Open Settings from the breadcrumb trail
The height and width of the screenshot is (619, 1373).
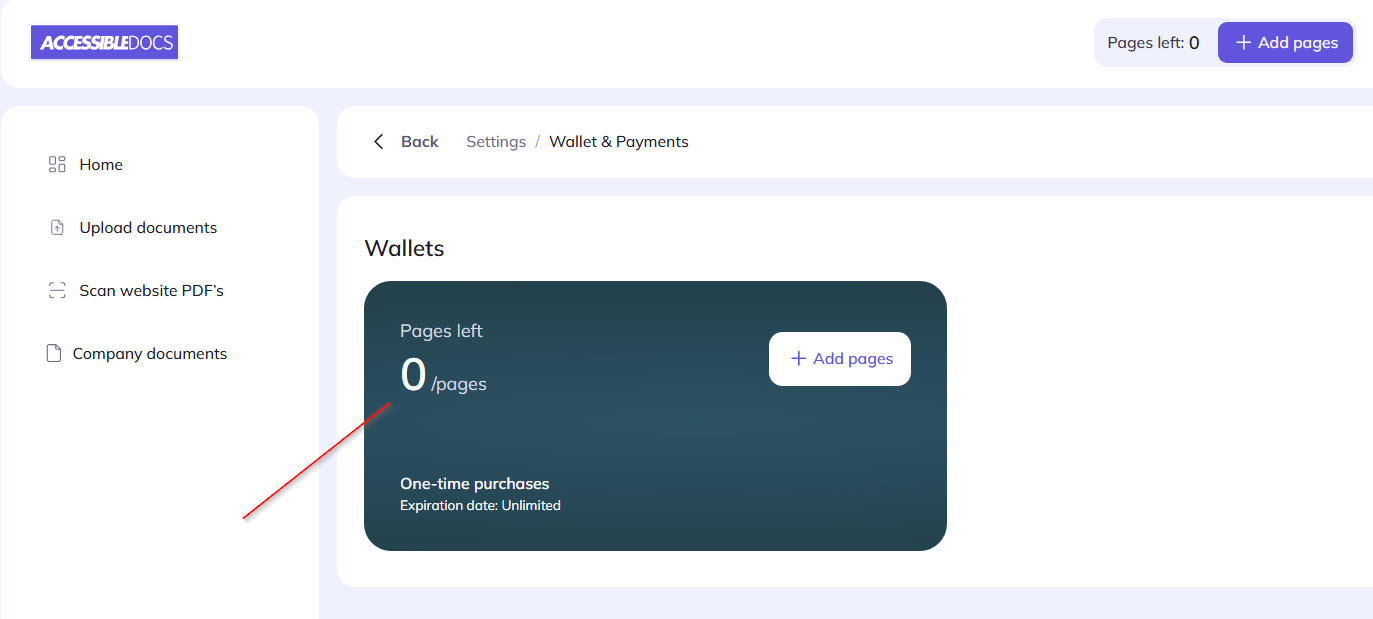click(496, 141)
